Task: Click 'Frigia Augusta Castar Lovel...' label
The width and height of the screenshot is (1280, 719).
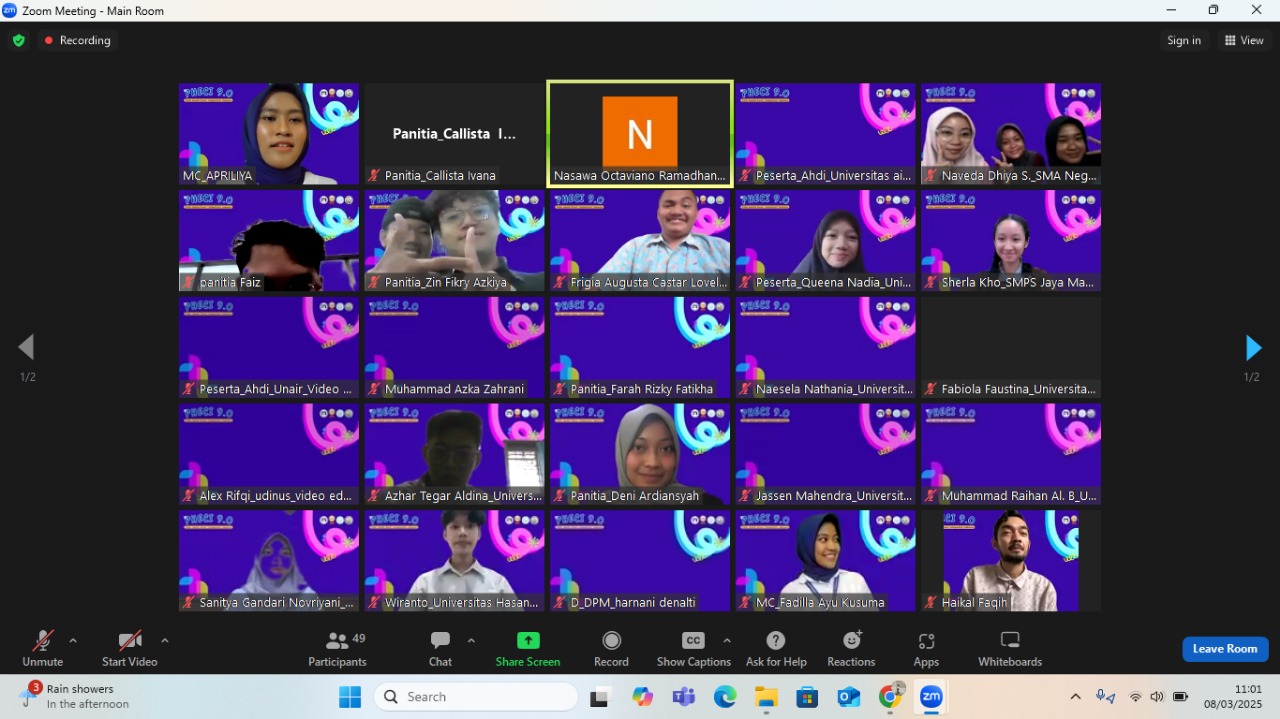Action: click(x=649, y=283)
